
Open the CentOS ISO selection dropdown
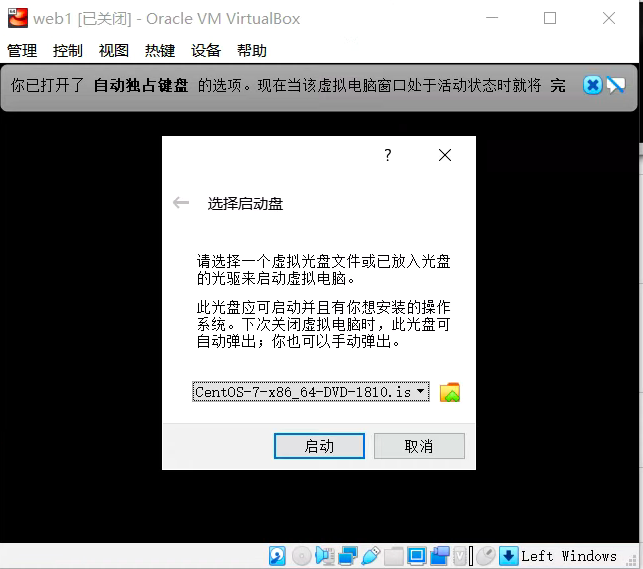[x=311, y=392]
